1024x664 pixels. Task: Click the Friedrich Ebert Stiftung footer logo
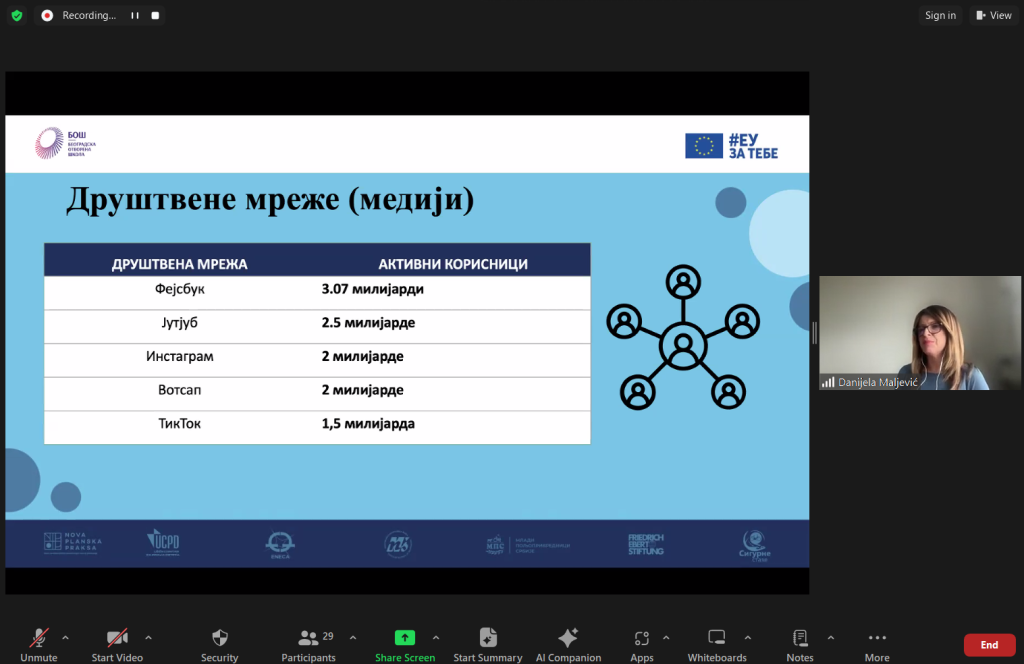(x=646, y=544)
